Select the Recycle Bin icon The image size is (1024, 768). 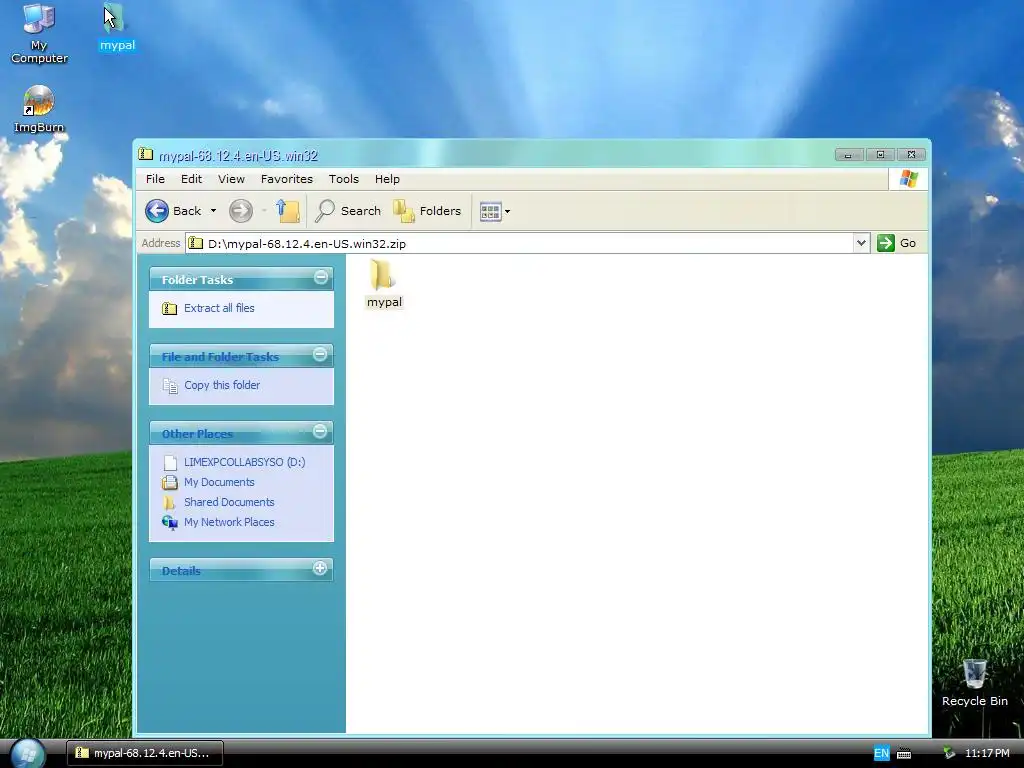coord(974,683)
